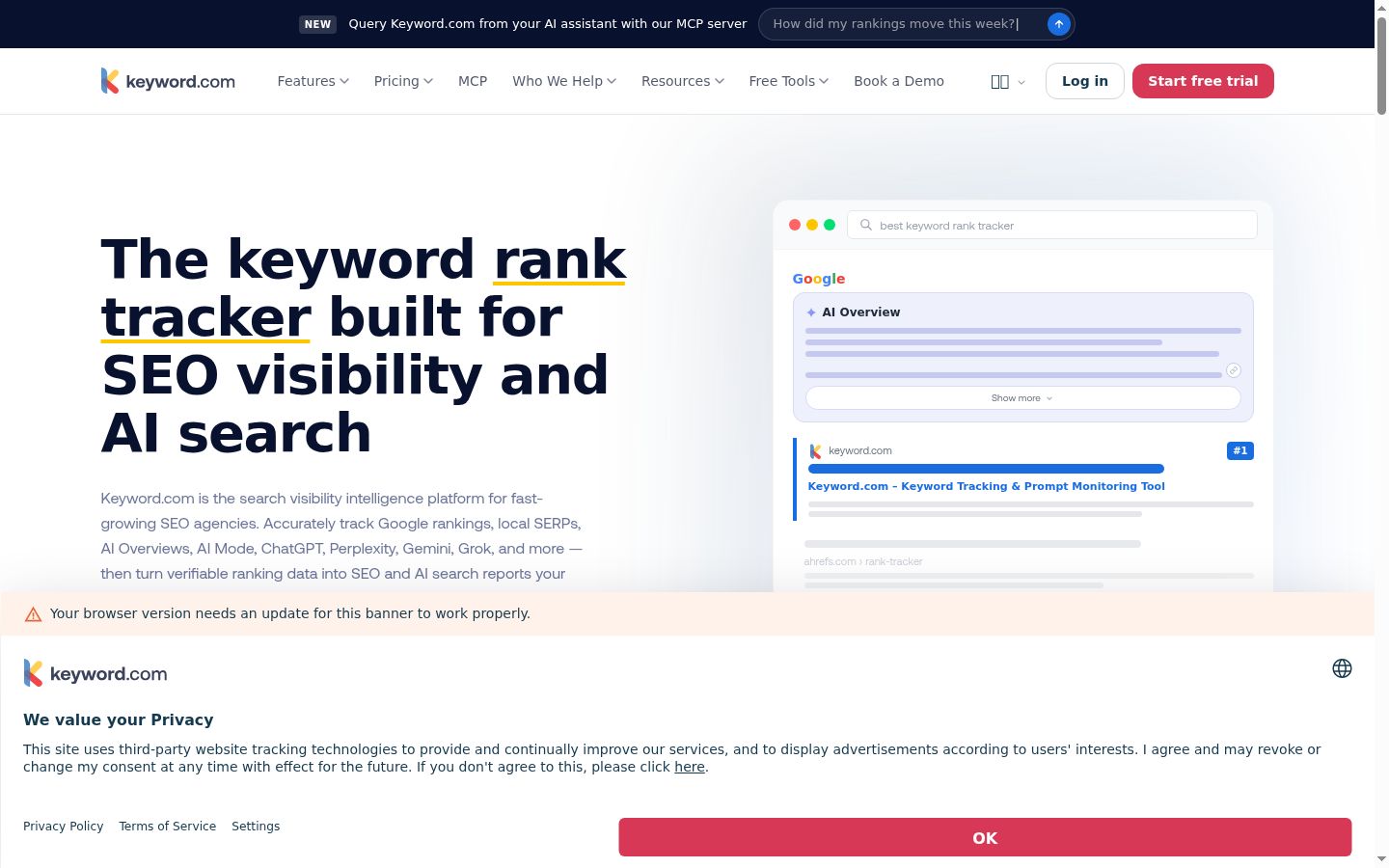Expand the Who We Help menu
Screen dimensions: 1389x868
(564, 81)
